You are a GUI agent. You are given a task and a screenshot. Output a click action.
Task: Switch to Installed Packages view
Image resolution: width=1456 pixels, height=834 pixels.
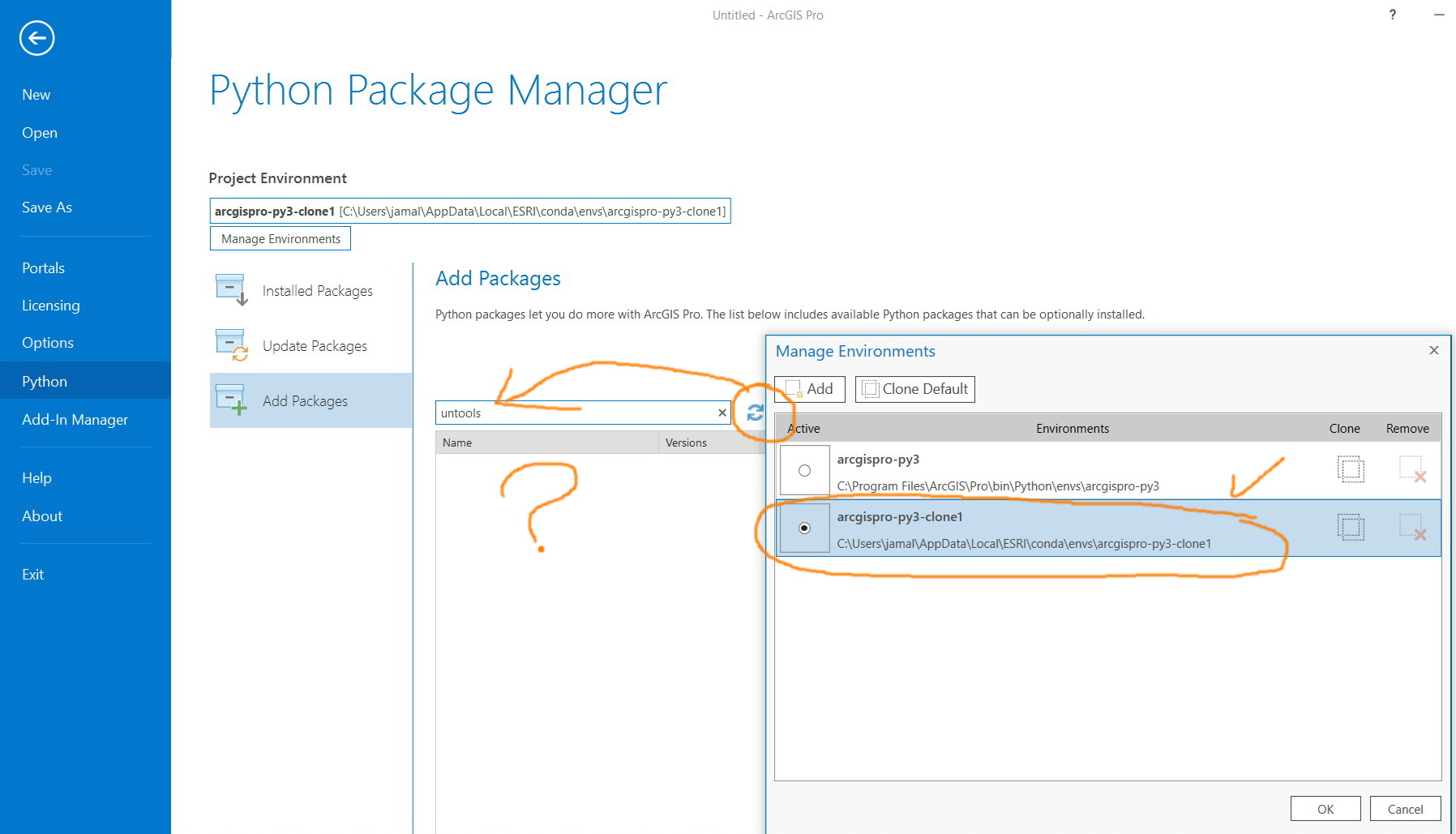(316, 290)
